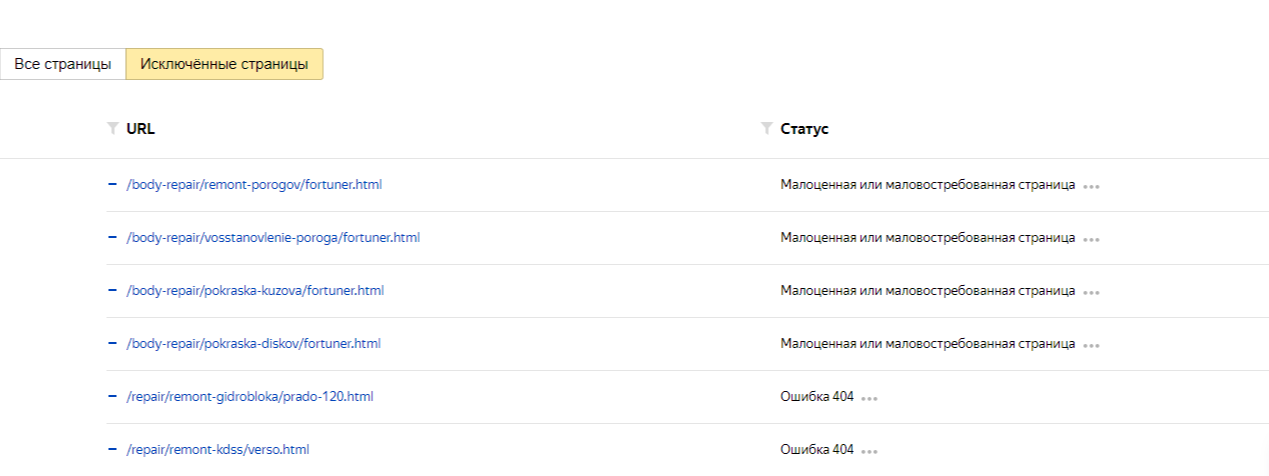Toggle the minus icon beside remont-gidrobloka/prado-120.html
This screenshot has height=476, width=1269.
pos(112,396)
